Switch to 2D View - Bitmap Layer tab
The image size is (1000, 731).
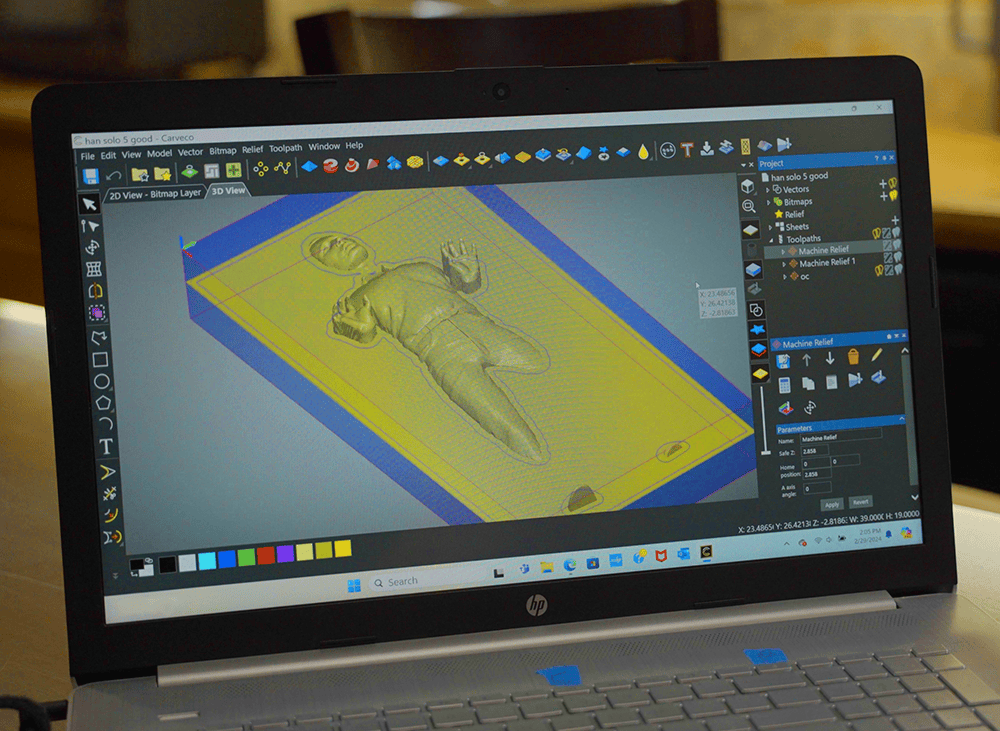(155, 194)
